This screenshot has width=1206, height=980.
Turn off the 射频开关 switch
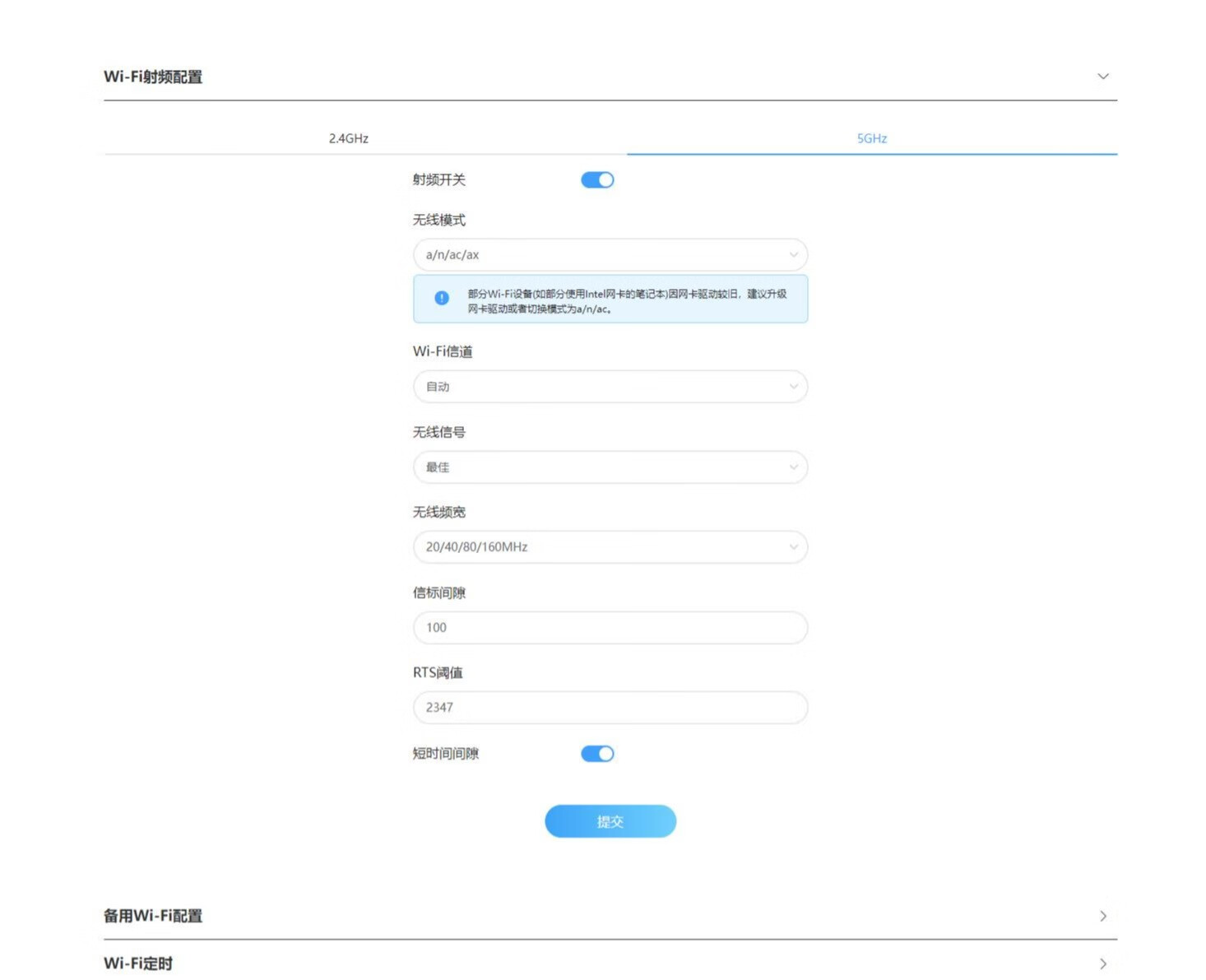(597, 180)
